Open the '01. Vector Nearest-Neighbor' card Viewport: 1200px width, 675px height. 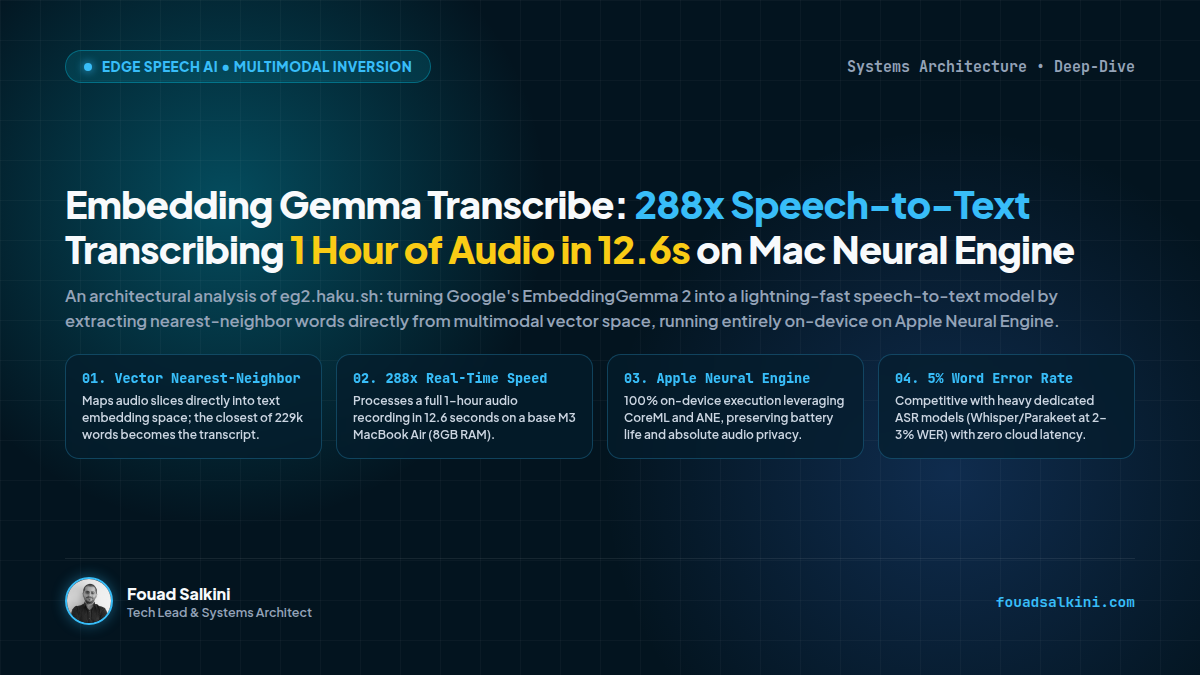(193, 407)
